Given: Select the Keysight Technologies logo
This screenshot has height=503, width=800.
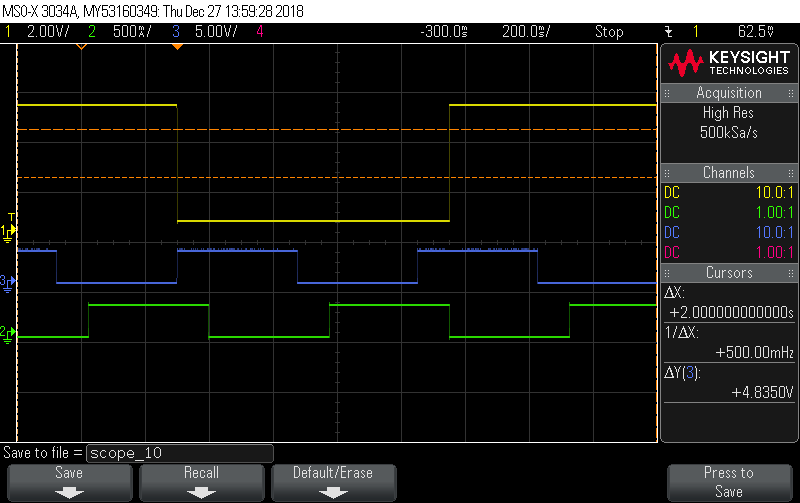Looking at the screenshot, I should click(x=729, y=63).
